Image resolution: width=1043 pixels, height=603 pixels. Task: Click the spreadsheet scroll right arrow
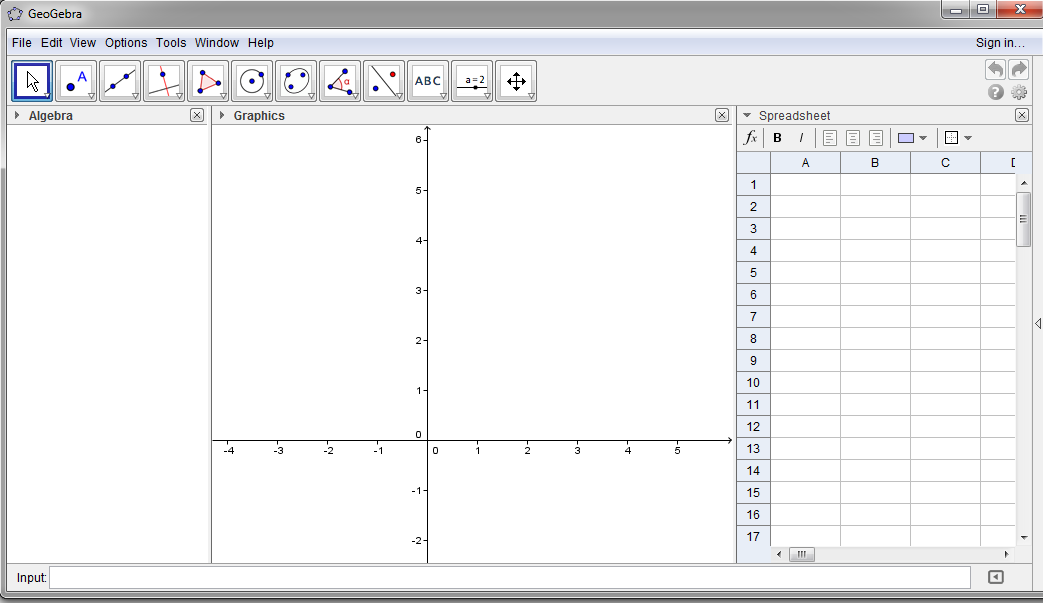[1006, 554]
